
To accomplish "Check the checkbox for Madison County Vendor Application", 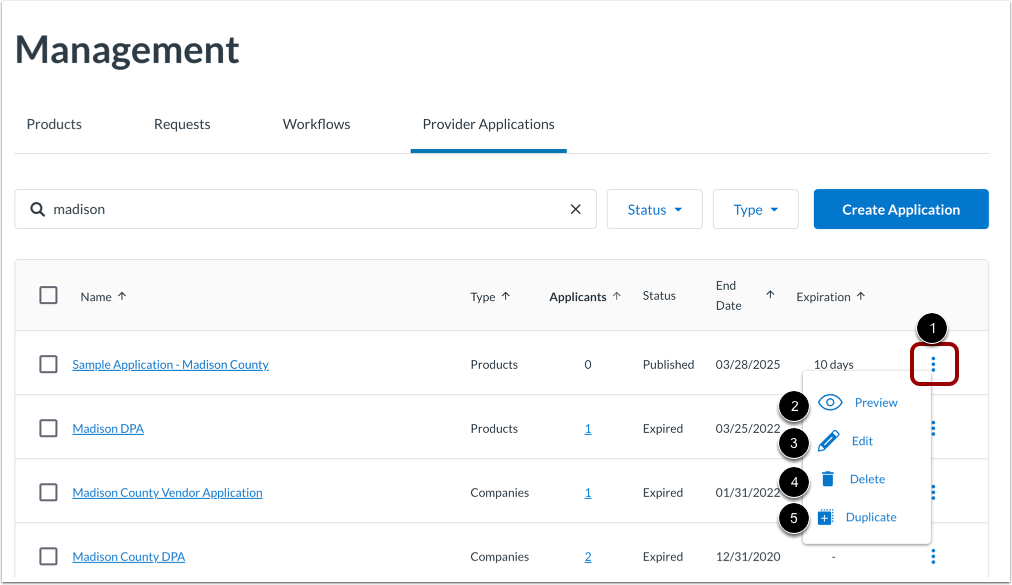I will pyautogui.click(x=48, y=492).
